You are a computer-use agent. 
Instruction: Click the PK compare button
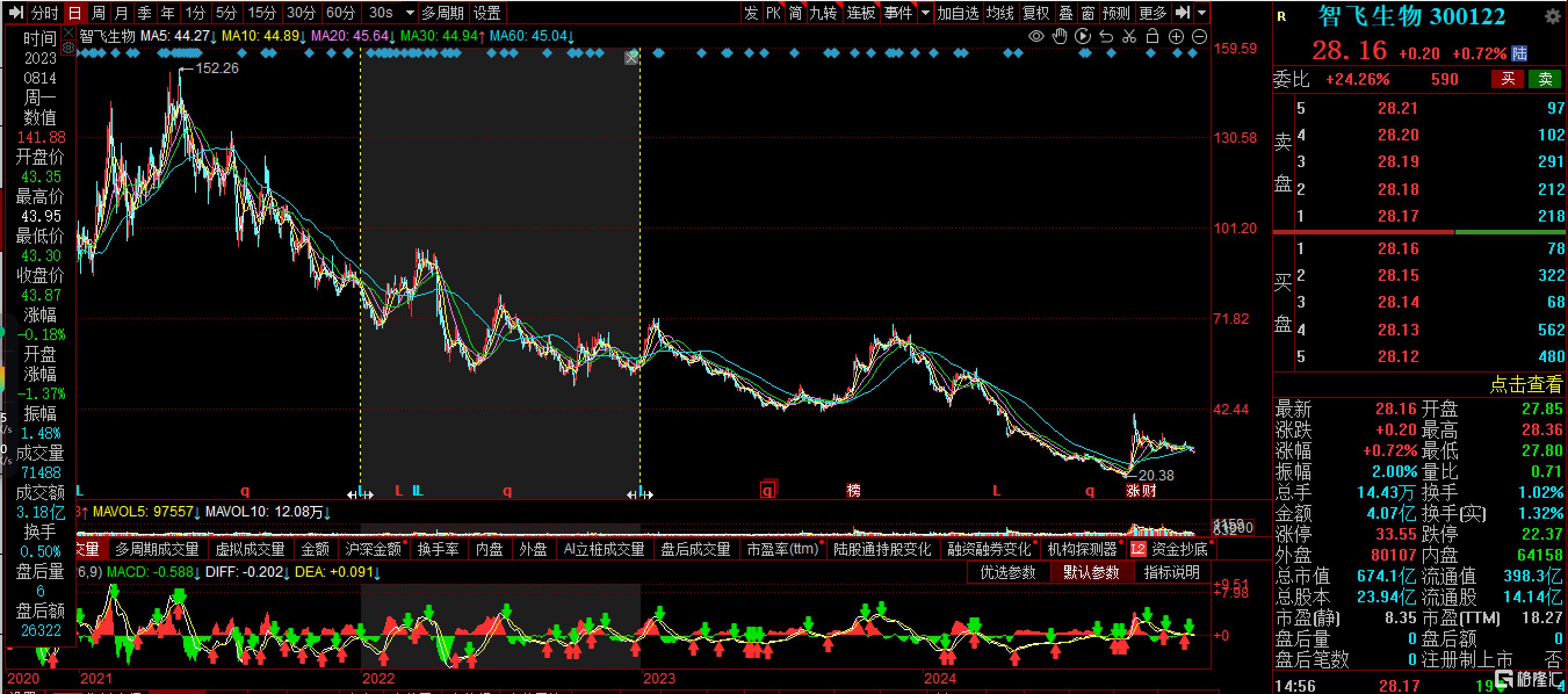click(773, 12)
